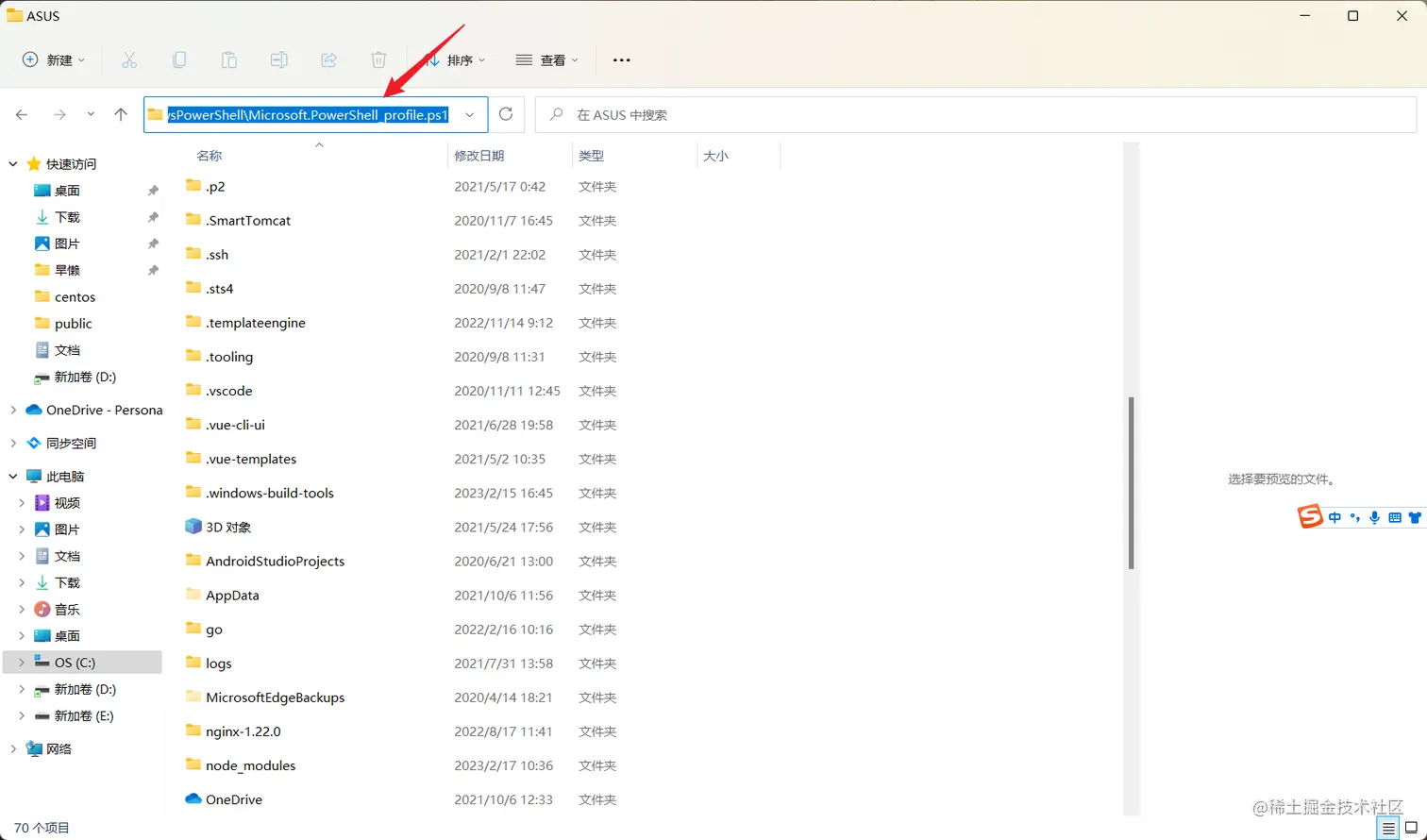
Task: Open Sogou soft keyboard icon
Action: point(1394,517)
